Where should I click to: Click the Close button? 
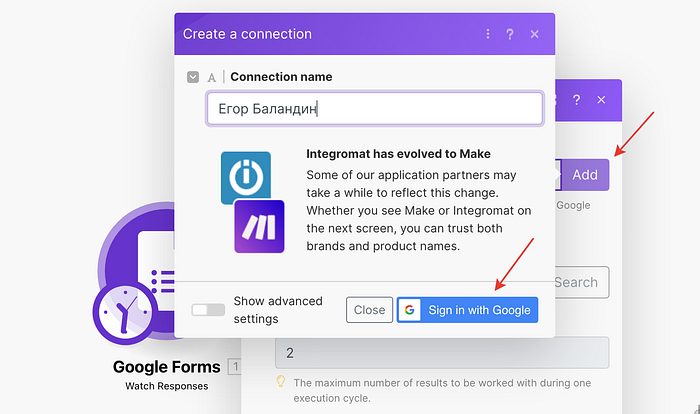[369, 310]
